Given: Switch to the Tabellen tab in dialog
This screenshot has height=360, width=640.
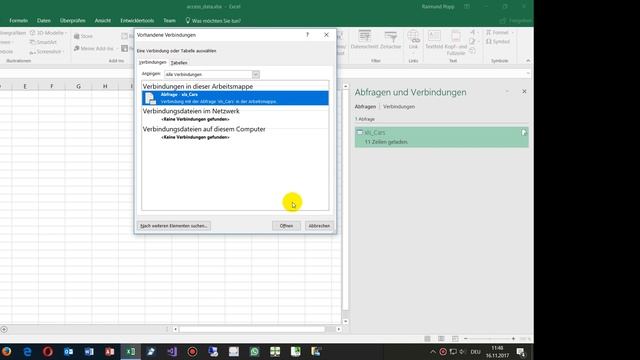Looking at the screenshot, I should 179,62.
